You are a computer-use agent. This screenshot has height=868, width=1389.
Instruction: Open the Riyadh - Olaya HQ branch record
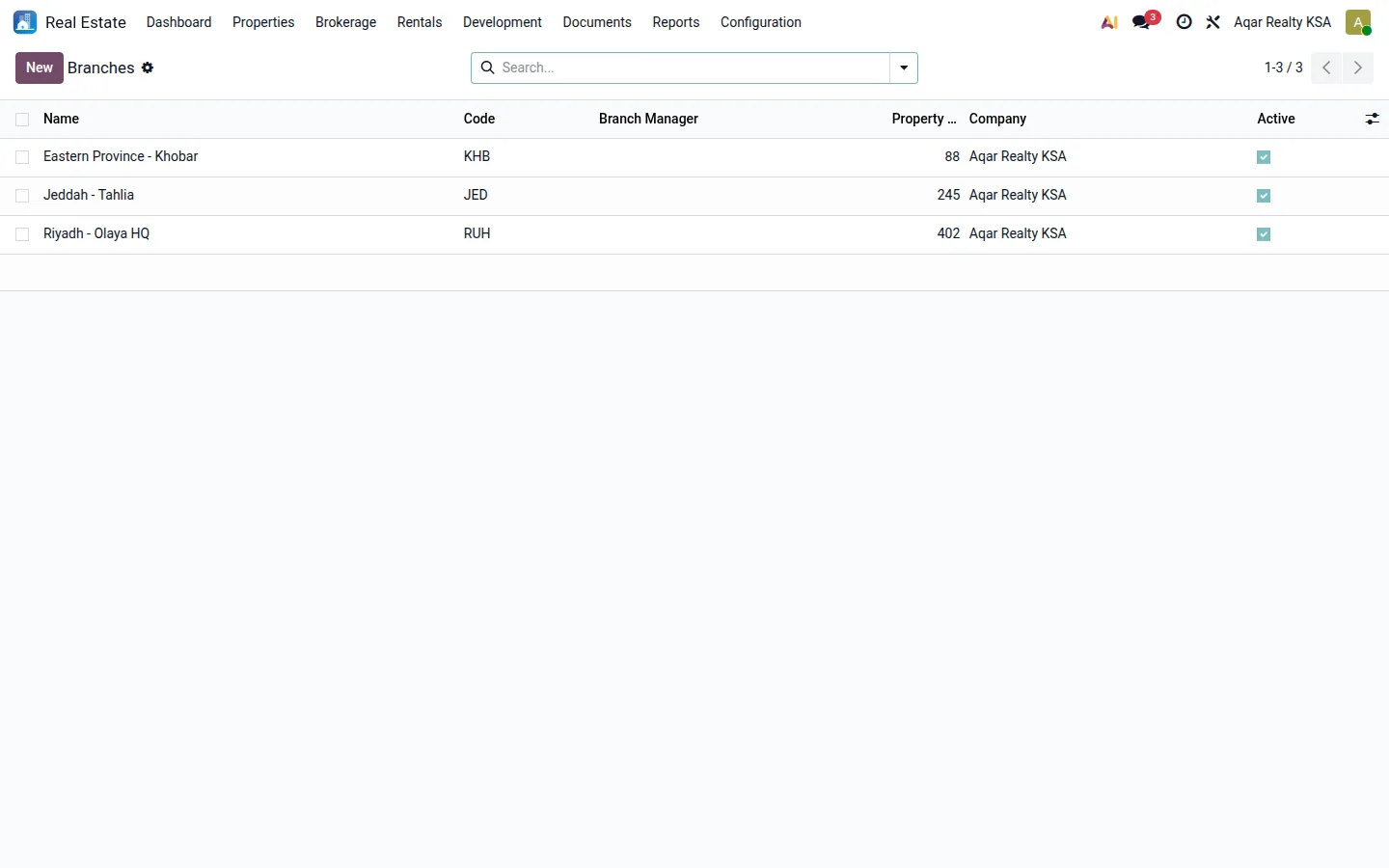[x=96, y=233]
